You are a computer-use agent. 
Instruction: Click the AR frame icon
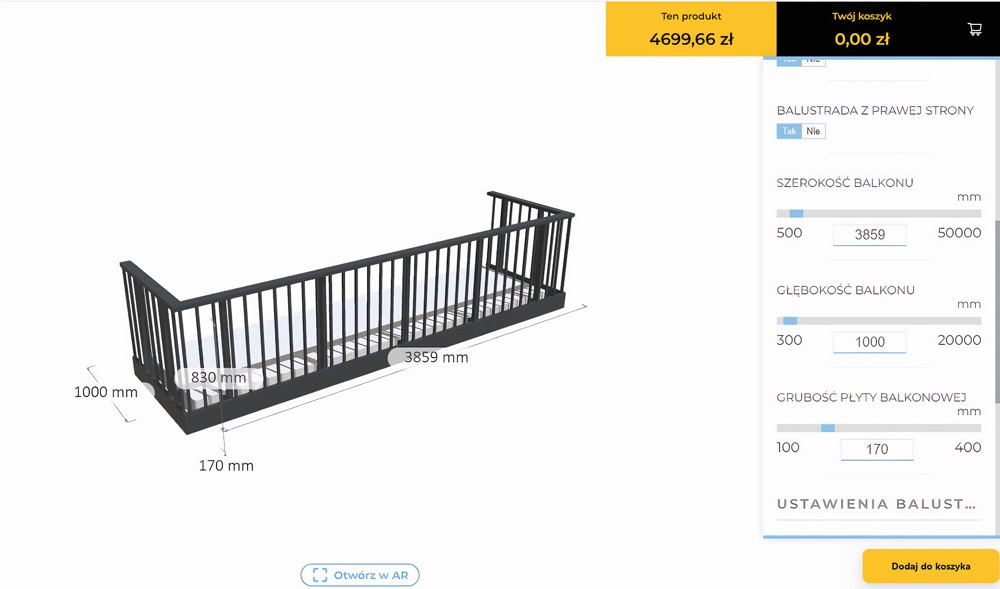point(320,575)
